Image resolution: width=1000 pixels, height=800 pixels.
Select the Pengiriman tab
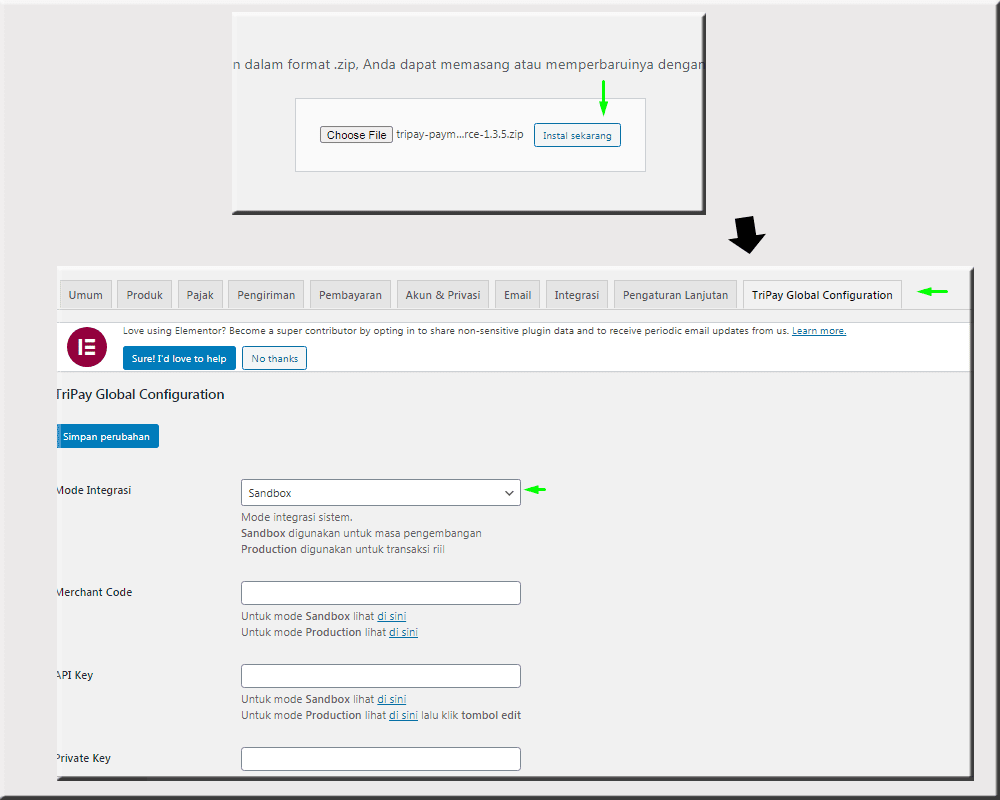[x=266, y=295]
